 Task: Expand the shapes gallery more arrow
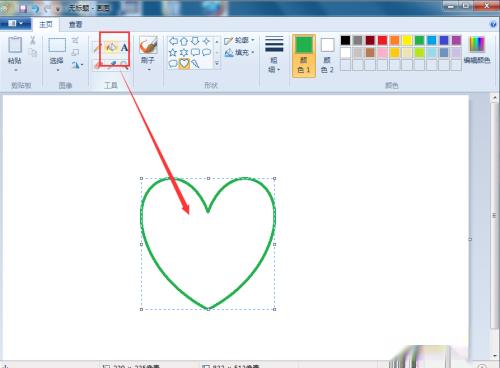(x=217, y=63)
